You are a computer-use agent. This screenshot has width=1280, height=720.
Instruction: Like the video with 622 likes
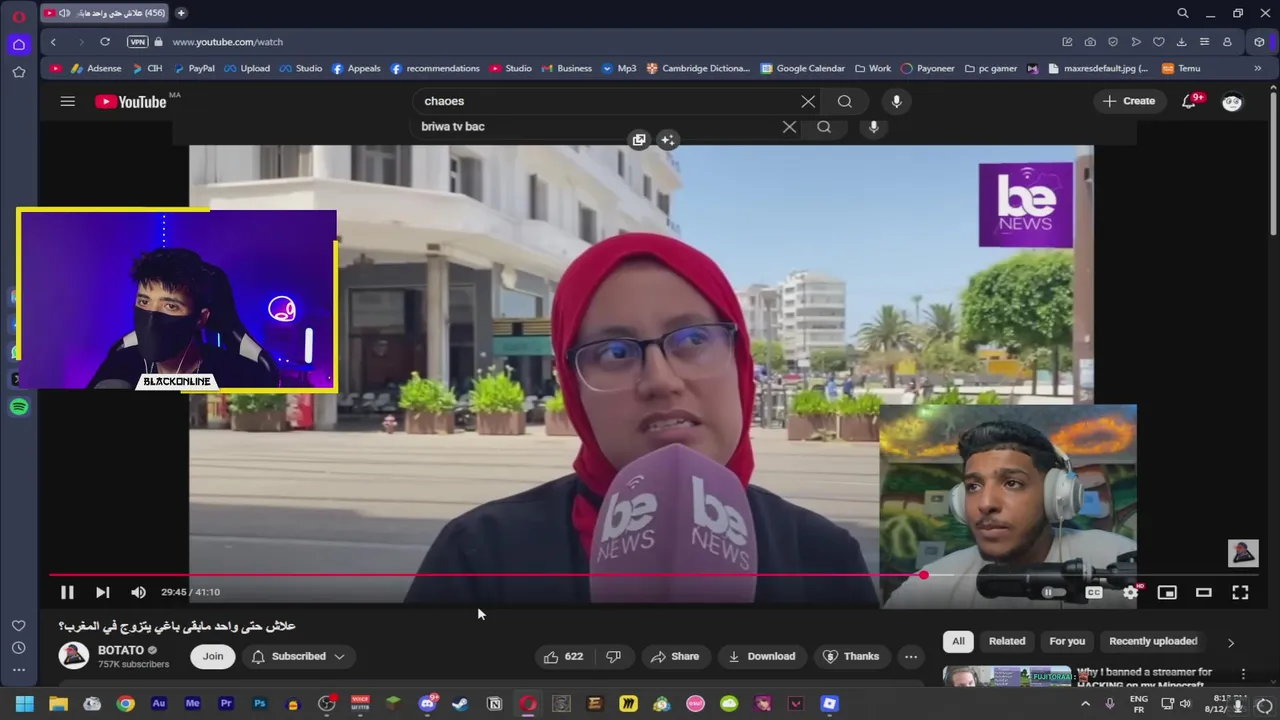tap(563, 656)
